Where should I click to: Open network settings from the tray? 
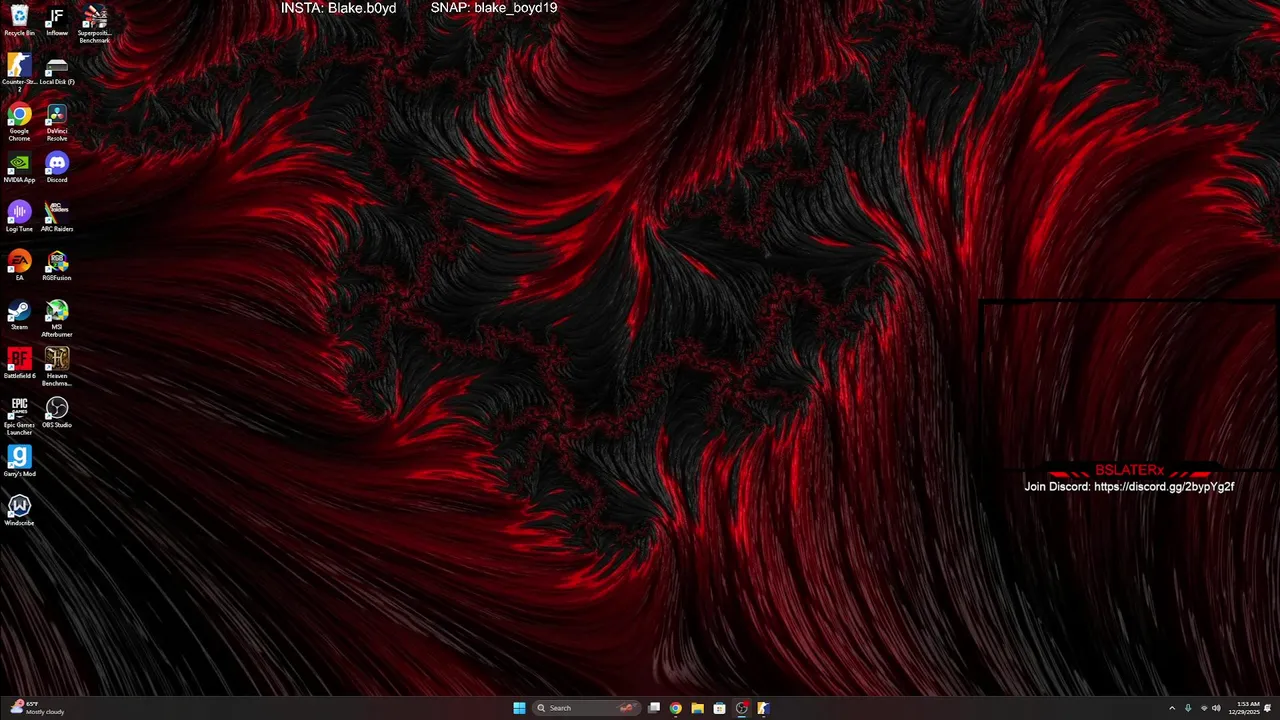[1204, 708]
